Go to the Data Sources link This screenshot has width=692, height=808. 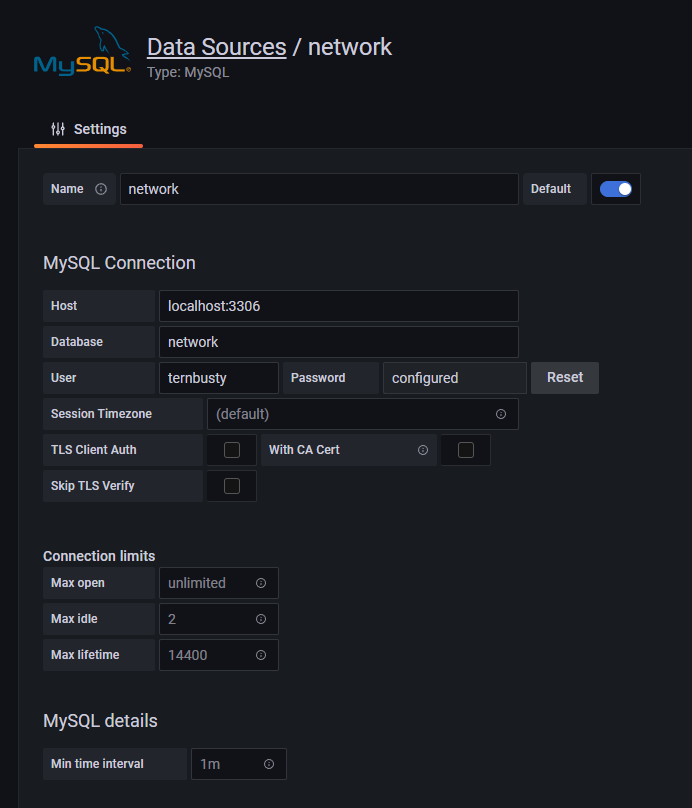click(216, 47)
